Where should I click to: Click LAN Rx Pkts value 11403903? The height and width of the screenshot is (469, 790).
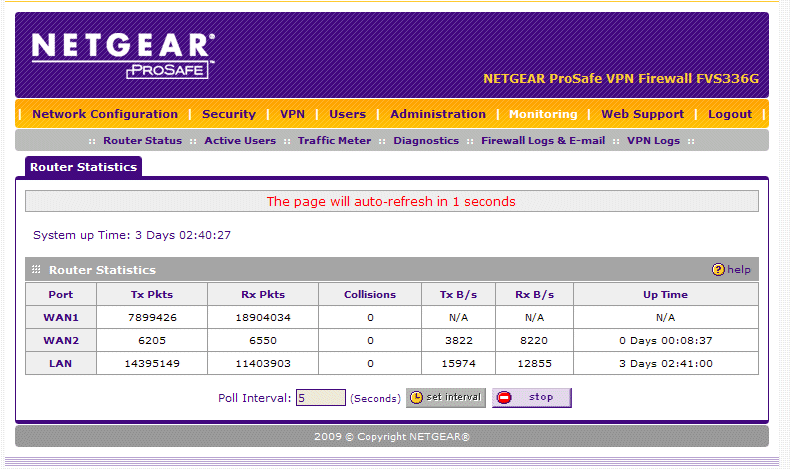[x=263, y=364]
